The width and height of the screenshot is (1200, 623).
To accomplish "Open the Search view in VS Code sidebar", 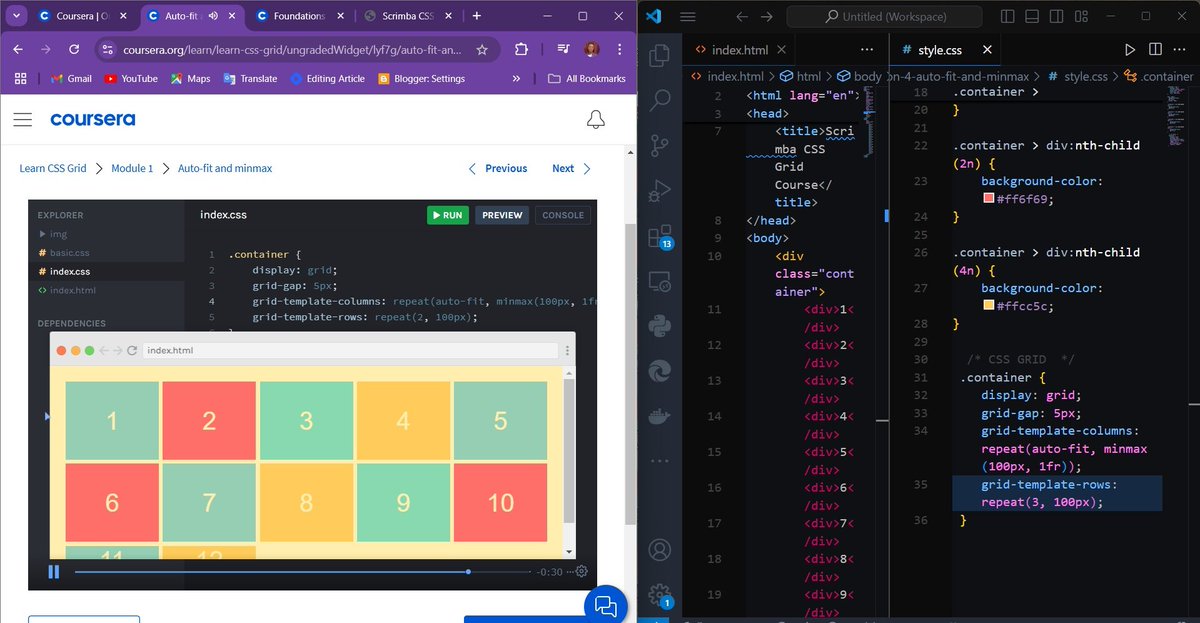I will tap(659, 100).
